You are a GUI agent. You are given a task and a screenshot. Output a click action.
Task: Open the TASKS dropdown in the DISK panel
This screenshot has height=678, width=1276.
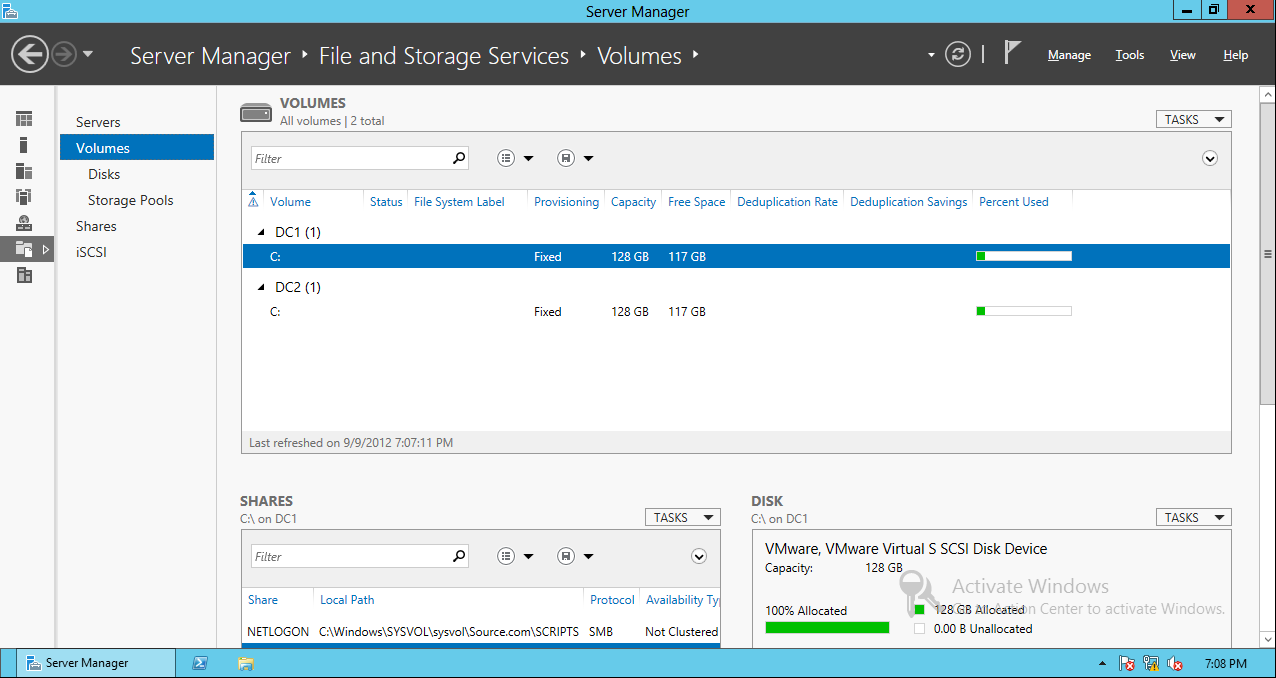click(x=1192, y=517)
